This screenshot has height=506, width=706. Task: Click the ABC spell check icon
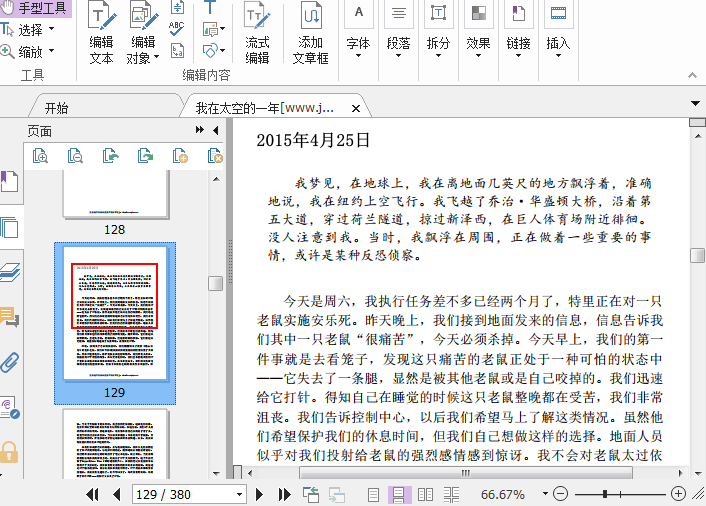click(x=176, y=29)
